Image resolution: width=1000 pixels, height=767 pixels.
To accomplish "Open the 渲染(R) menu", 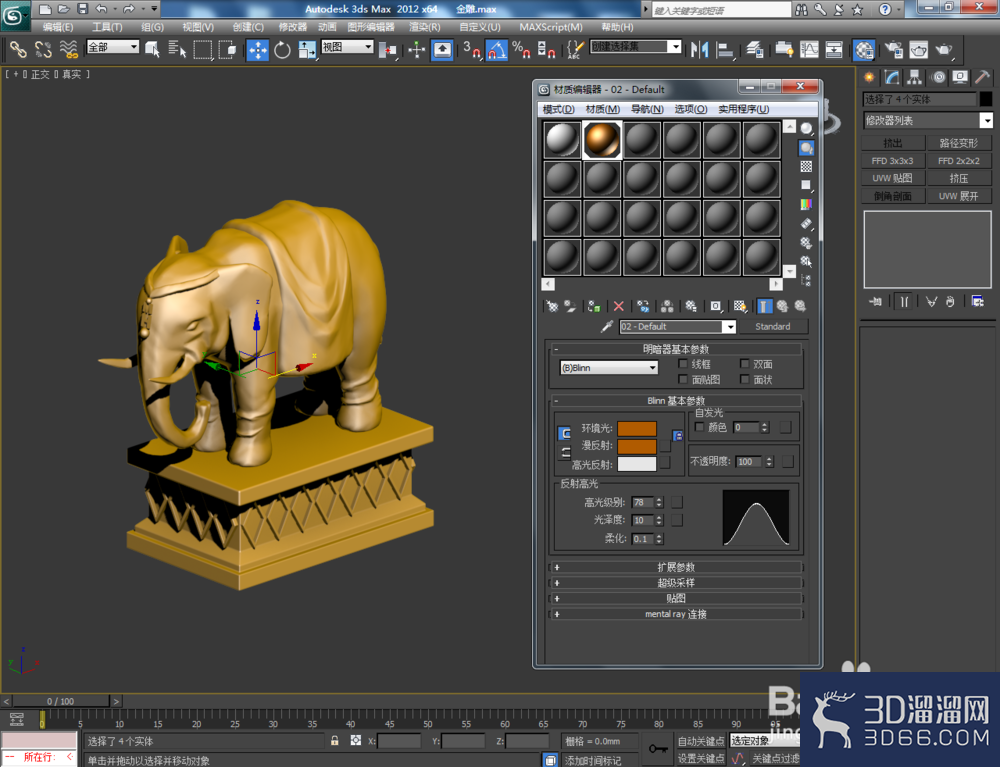I will point(424,27).
